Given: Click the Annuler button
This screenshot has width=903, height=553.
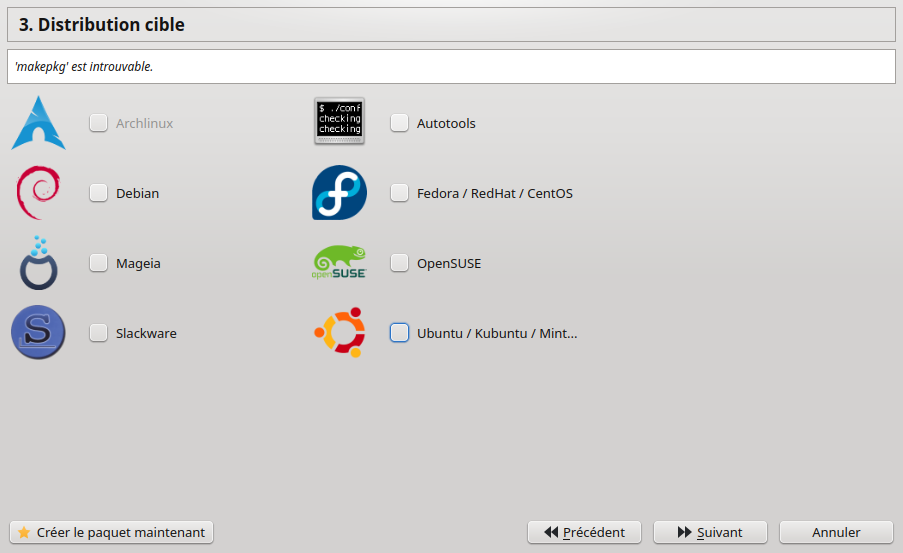Looking at the screenshot, I should tap(836, 532).
